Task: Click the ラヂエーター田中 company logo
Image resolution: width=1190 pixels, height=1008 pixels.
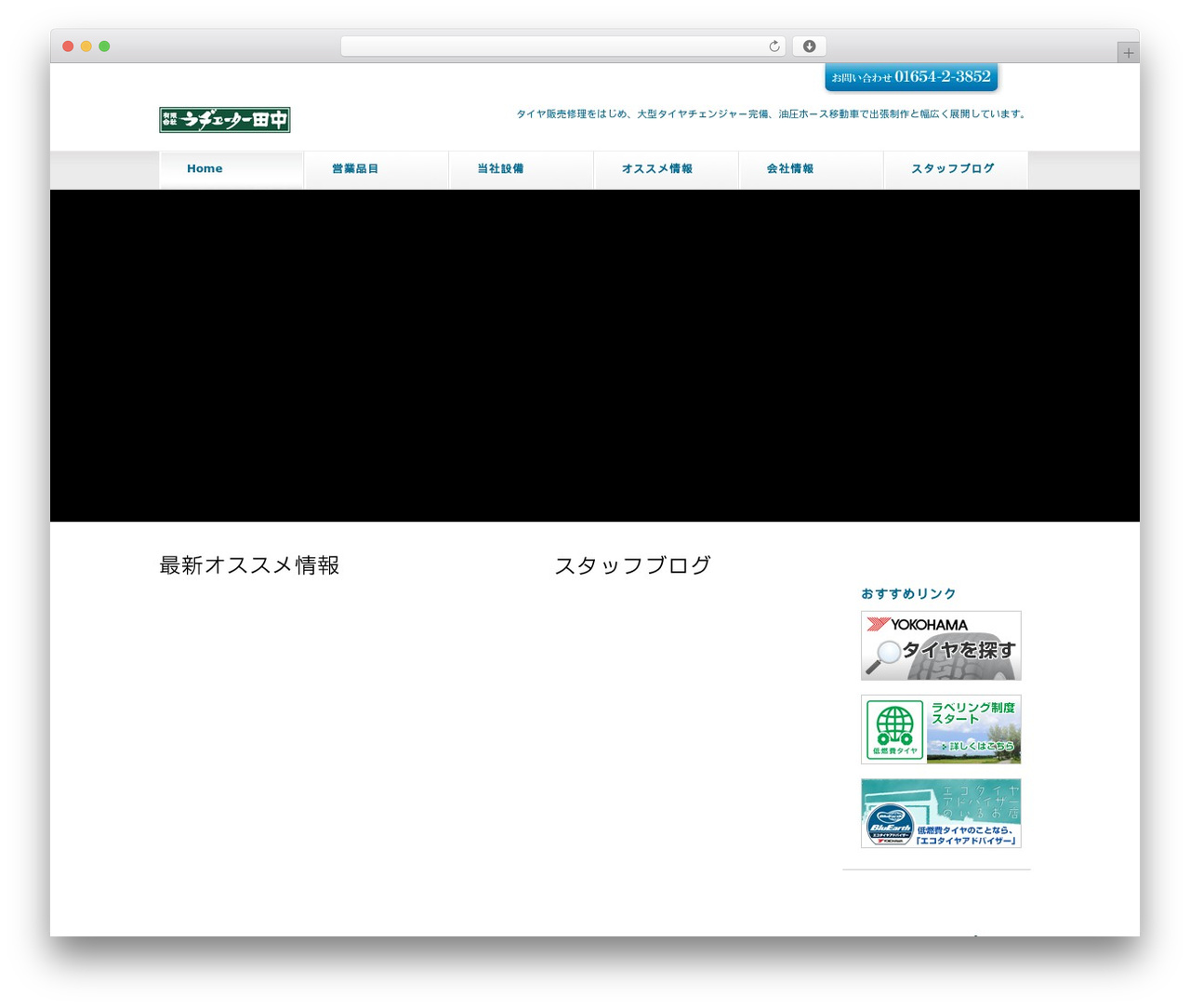Action: coord(225,120)
